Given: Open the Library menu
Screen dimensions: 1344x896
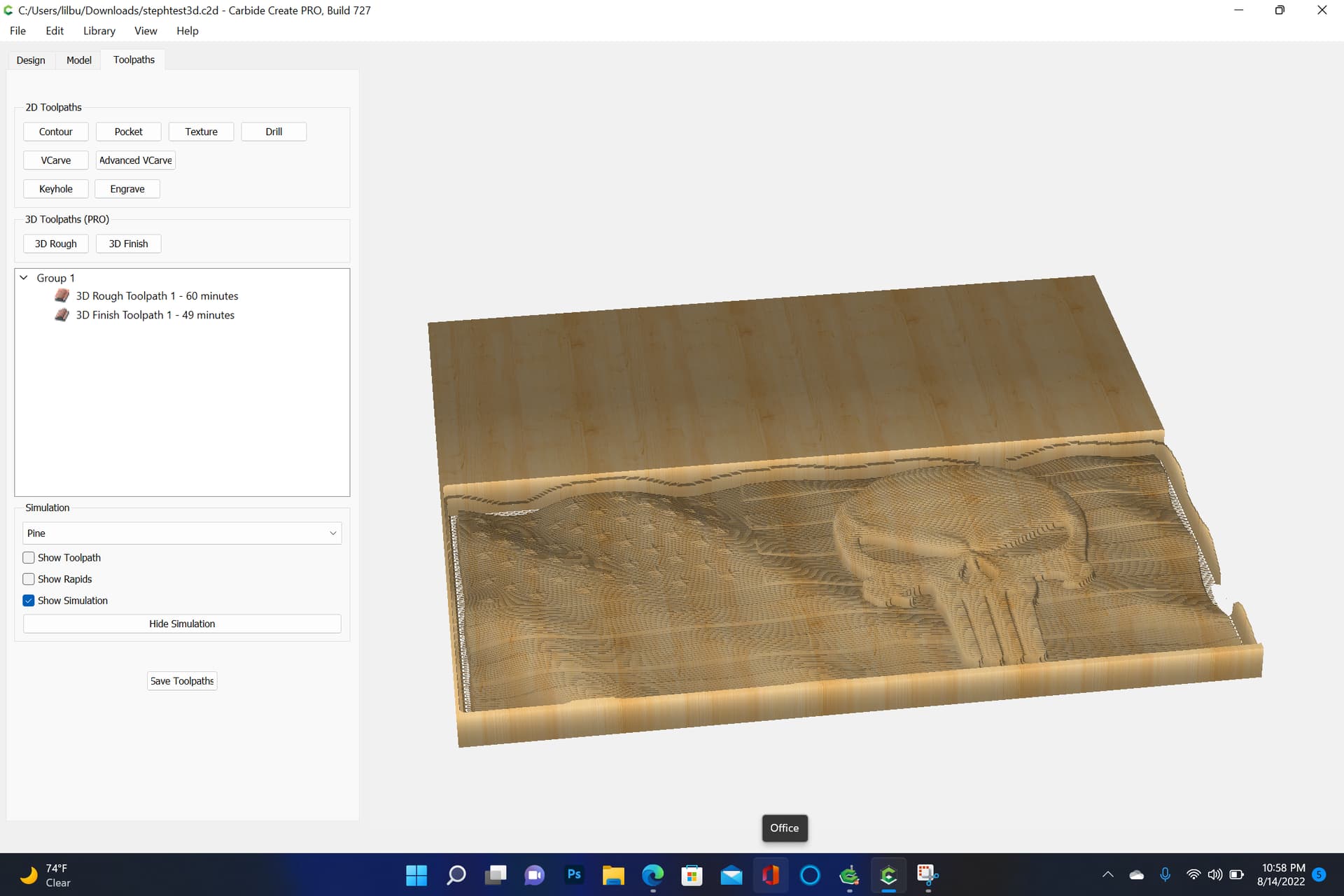Looking at the screenshot, I should pyautogui.click(x=99, y=31).
